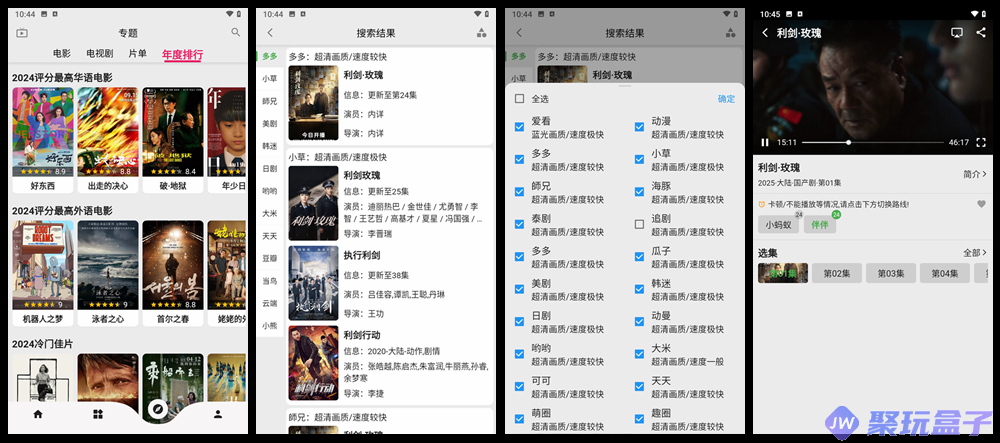The width and height of the screenshot is (1000, 443).
Task: Confirm source selection with 确定
Action: tap(726, 99)
